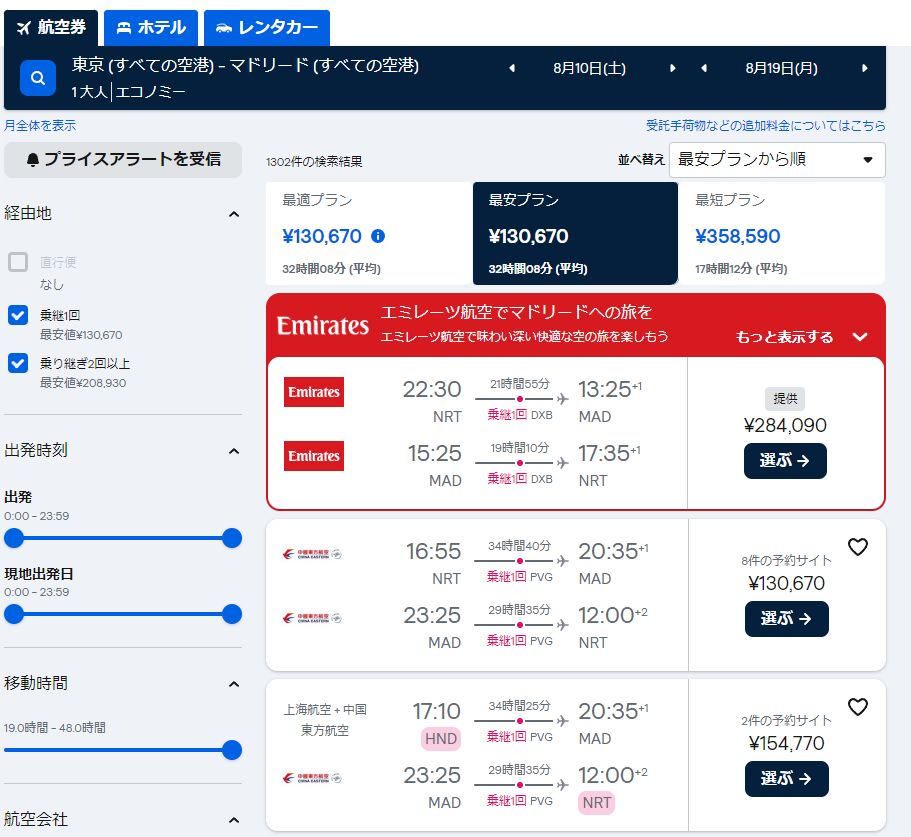Collapse the 移動時間 filter section
The width and height of the screenshot is (911, 837).
tap(234, 684)
